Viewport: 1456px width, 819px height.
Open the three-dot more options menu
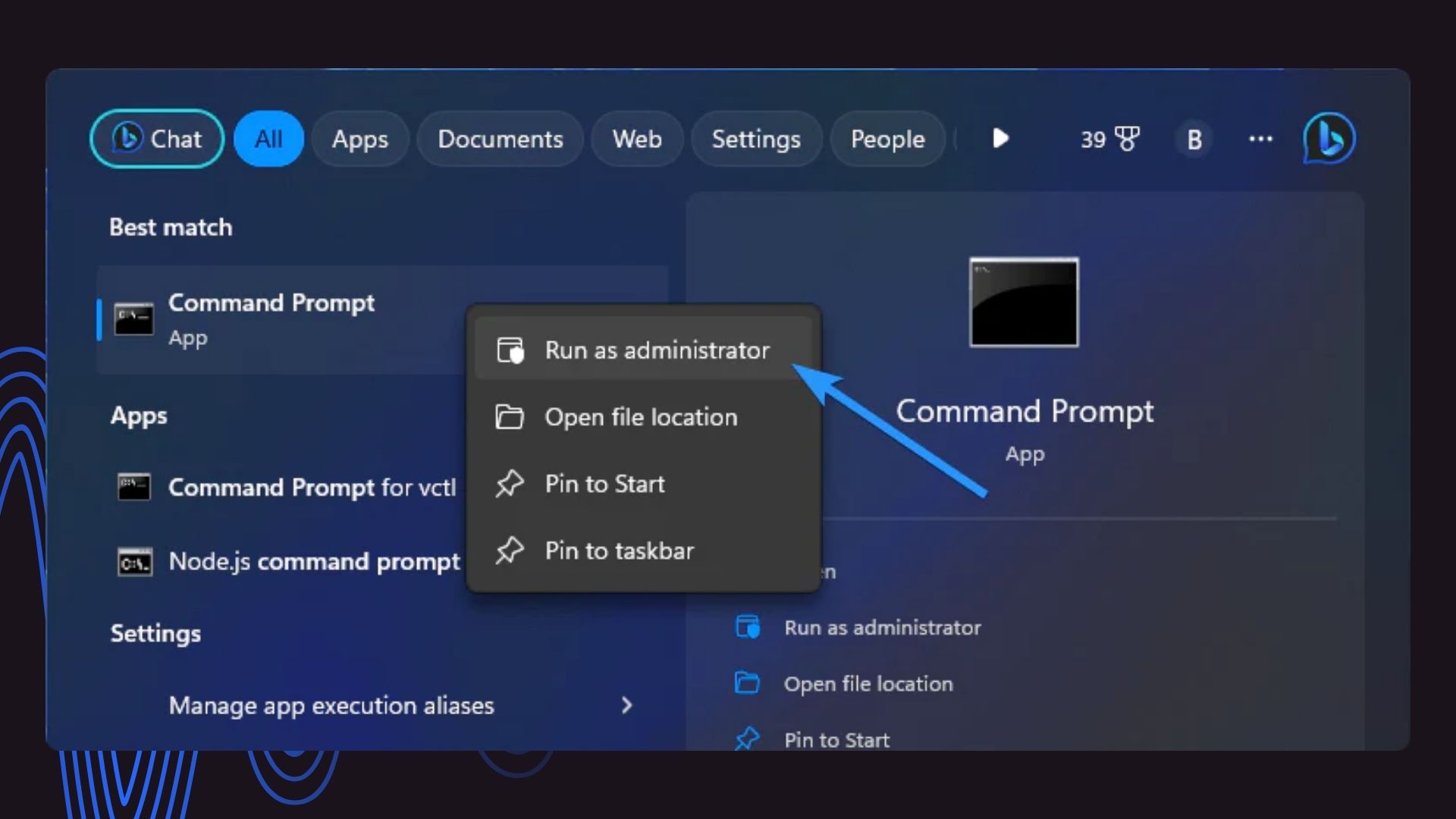click(x=1260, y=139)
